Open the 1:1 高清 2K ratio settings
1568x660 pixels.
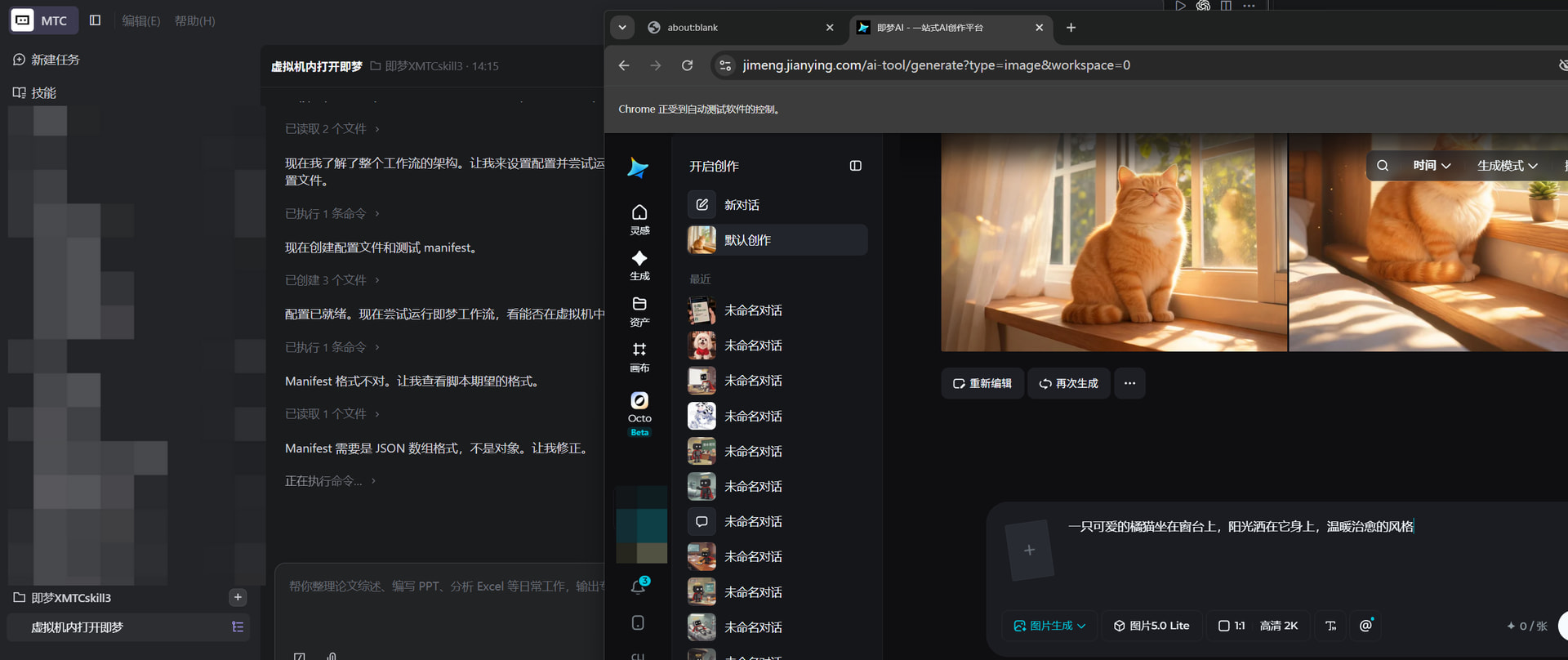tap(1258, 626)
